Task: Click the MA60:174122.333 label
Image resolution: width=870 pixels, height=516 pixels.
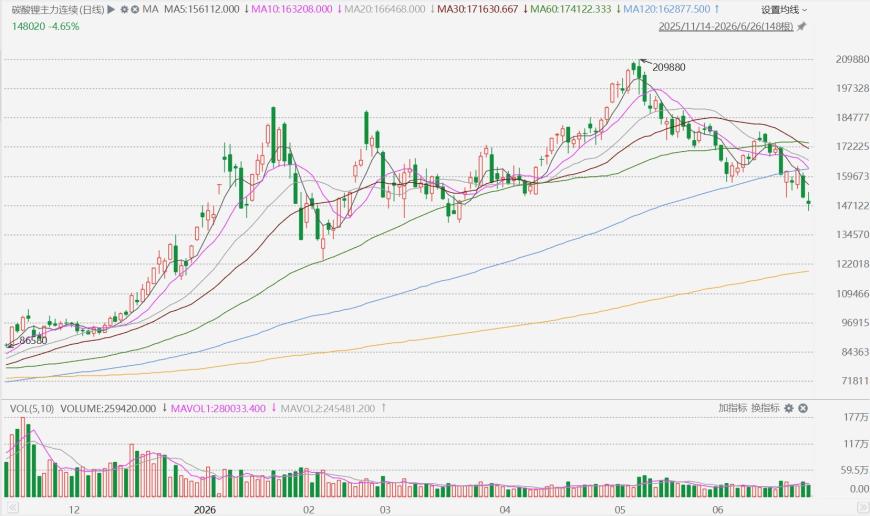Action: point(570,9)
